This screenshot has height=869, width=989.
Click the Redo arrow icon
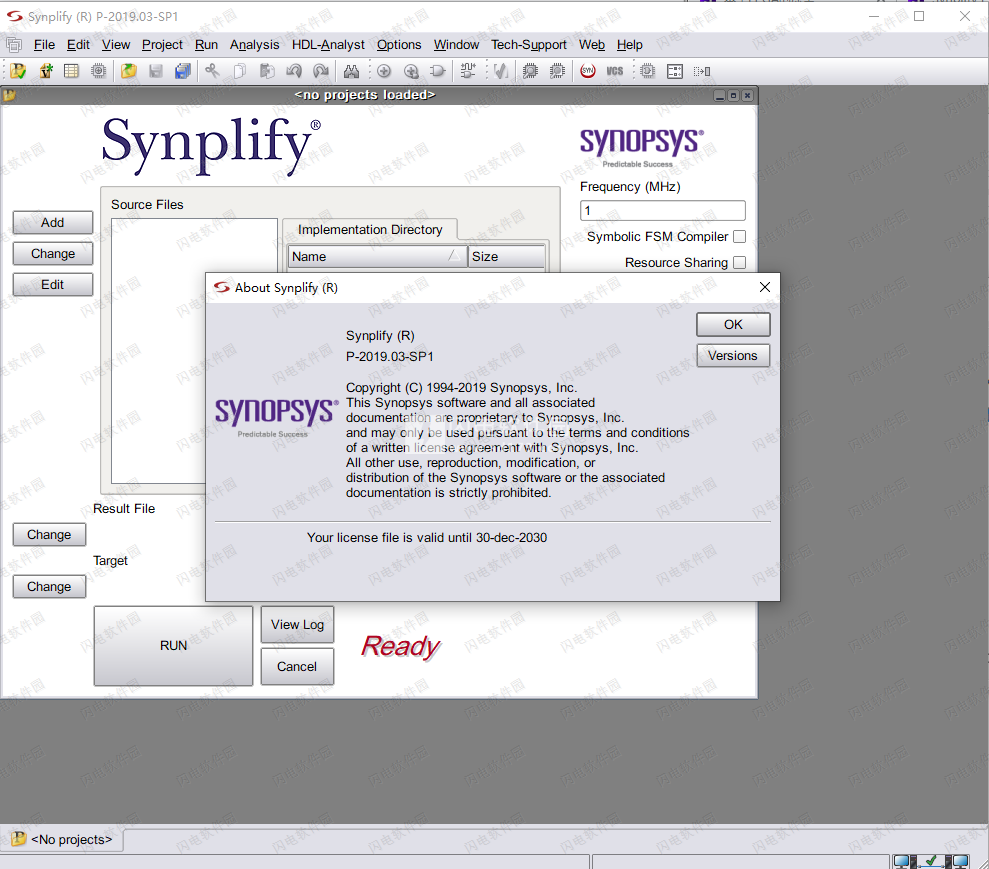pos(321,71)
